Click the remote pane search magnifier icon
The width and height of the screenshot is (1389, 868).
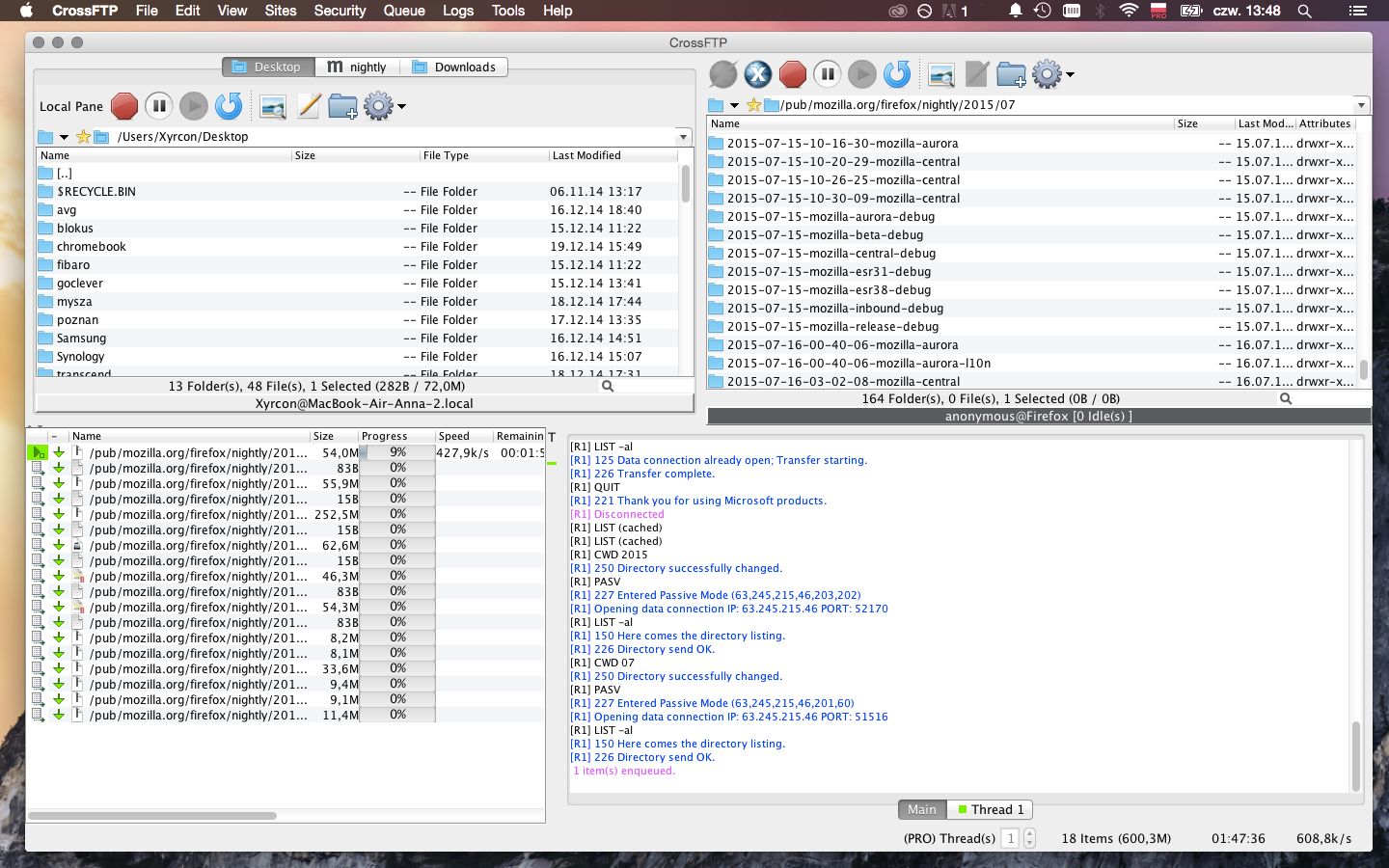tap(1285, 398)
